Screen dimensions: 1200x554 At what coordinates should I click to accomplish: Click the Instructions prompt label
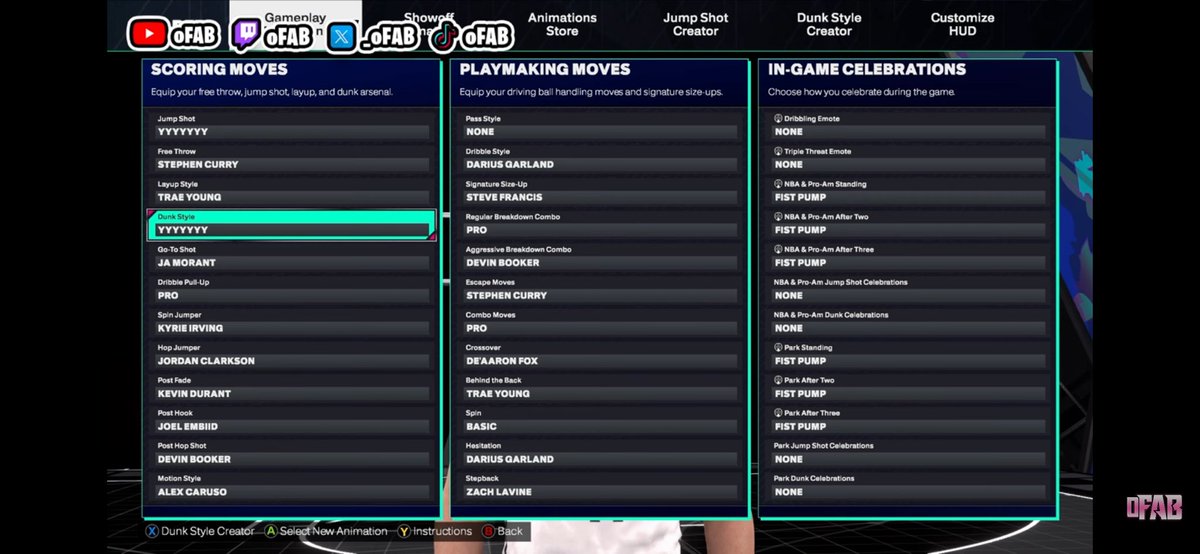(x=443, y=531)
